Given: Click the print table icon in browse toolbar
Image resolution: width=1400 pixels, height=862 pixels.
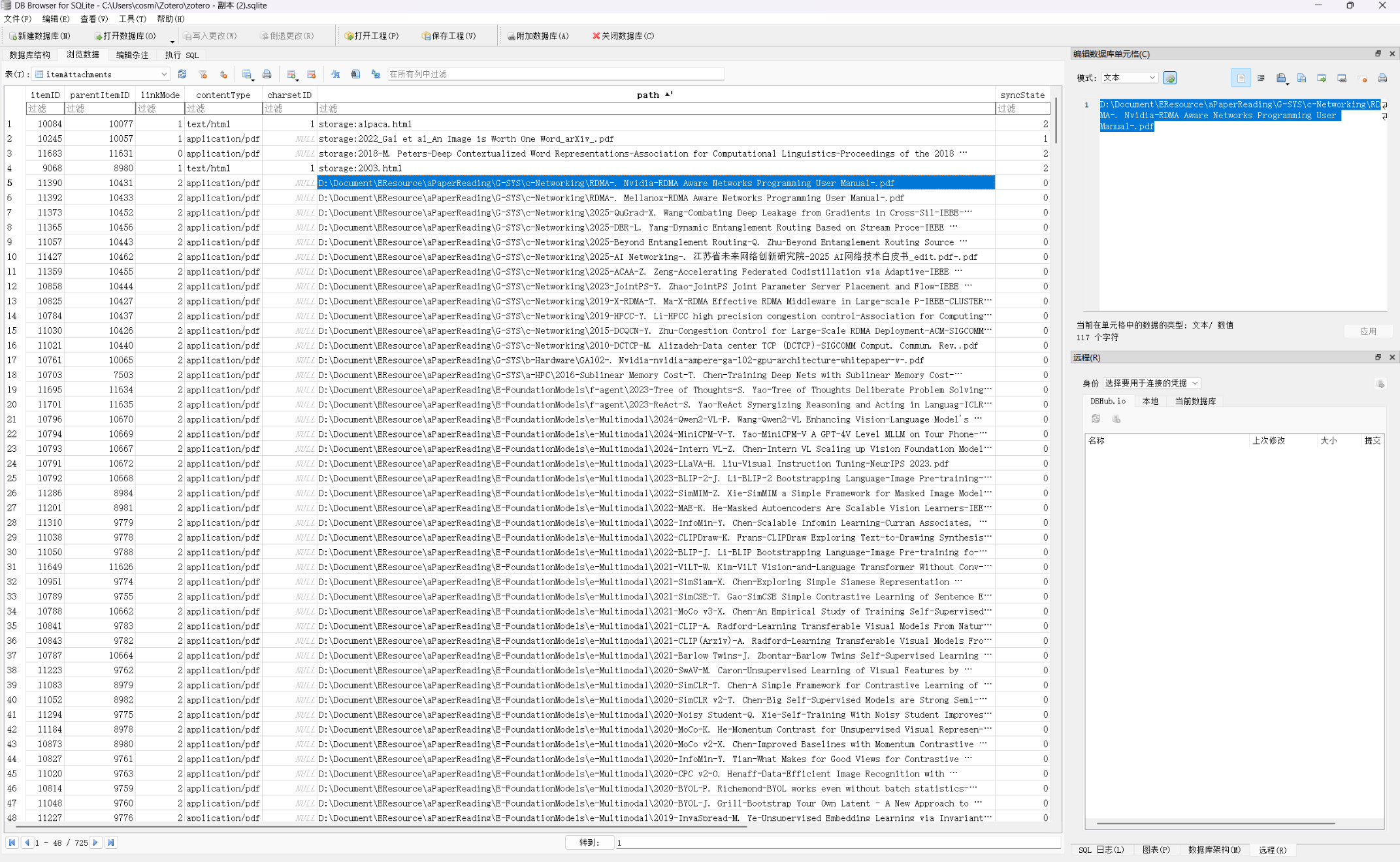Looking at the screenshot, I should tap(267, 74).
